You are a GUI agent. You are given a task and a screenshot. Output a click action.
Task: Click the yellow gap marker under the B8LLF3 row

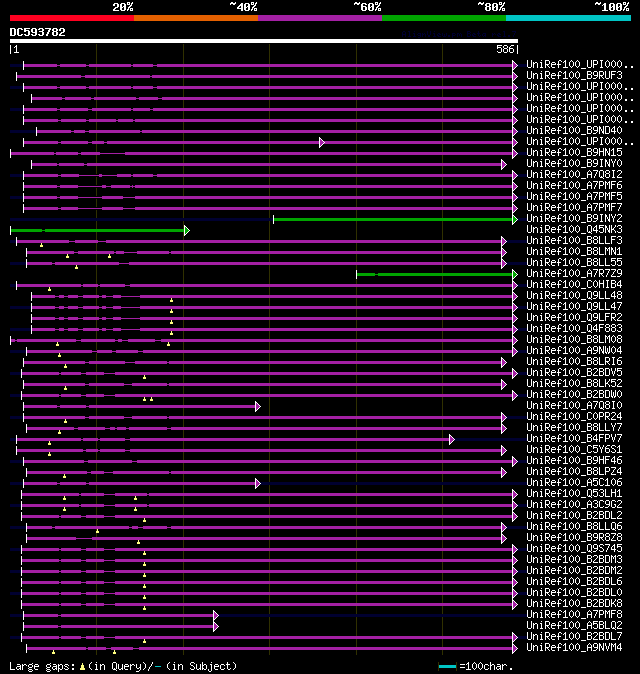pyautogui.click(x=41, y=245)
